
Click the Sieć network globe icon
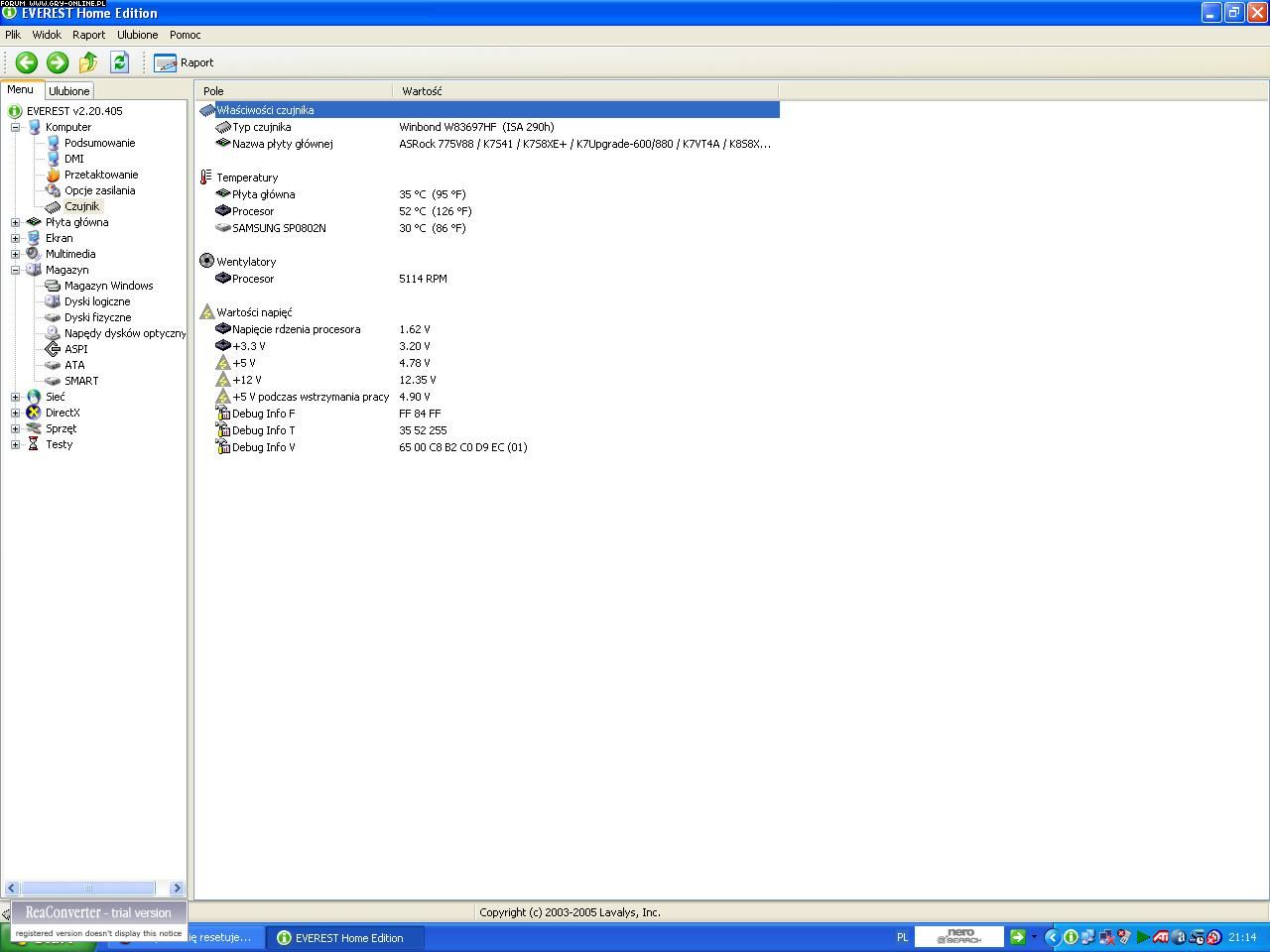(x=34, y=397)
